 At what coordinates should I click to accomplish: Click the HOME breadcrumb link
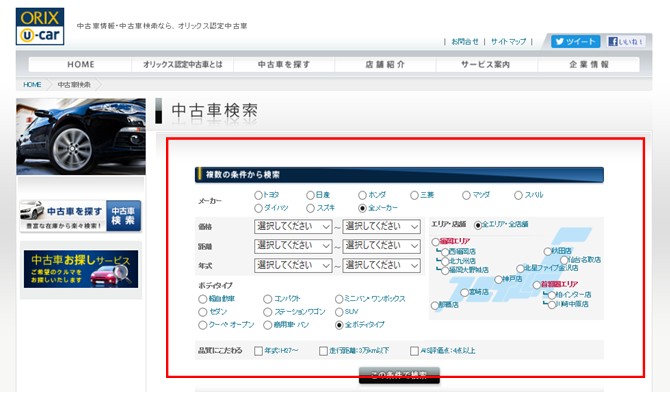[32, 85]
